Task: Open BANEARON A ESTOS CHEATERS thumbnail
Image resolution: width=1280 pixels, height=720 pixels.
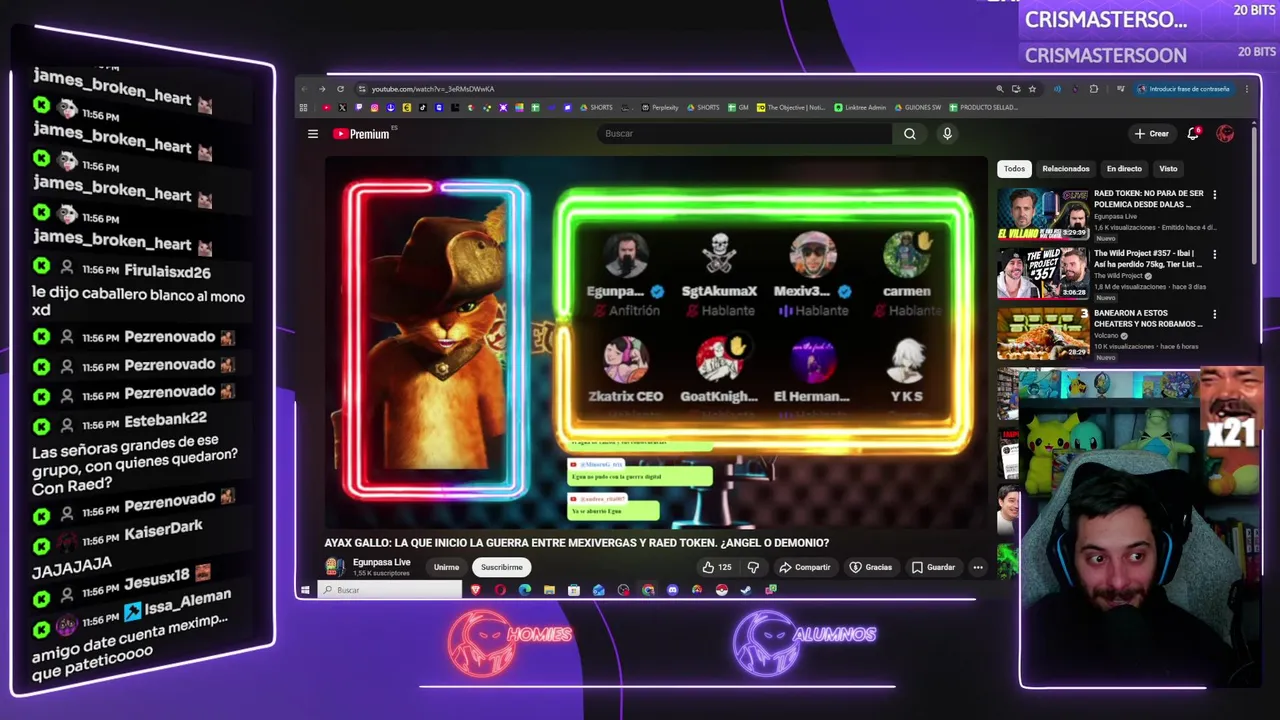Action: pyautogui.click(x=1042, y=333)
